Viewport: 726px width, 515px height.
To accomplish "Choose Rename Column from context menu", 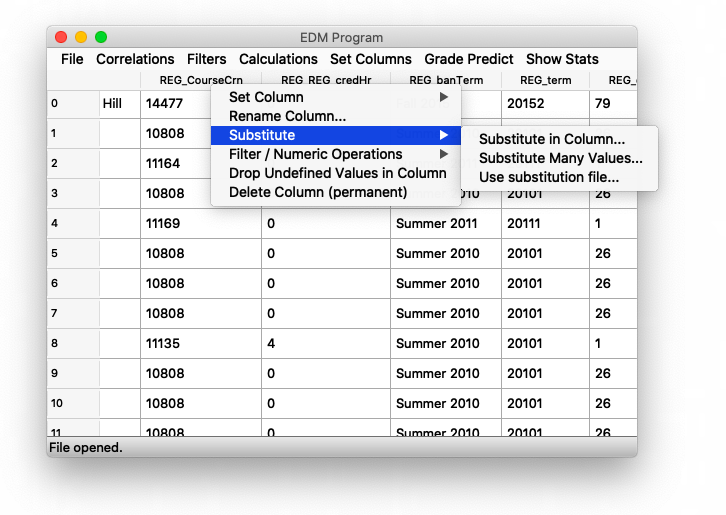I will coord(288,116).
